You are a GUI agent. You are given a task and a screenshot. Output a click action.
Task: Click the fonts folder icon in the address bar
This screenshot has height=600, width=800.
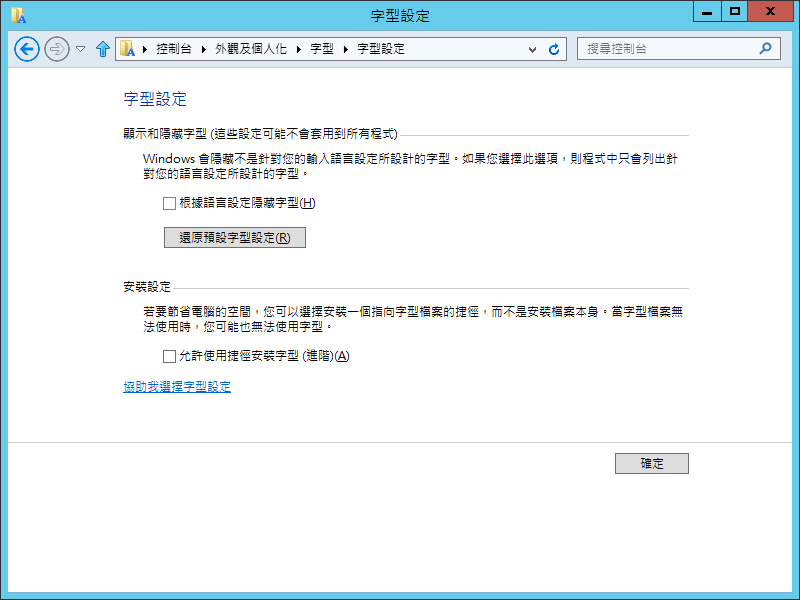coord(127,49)
